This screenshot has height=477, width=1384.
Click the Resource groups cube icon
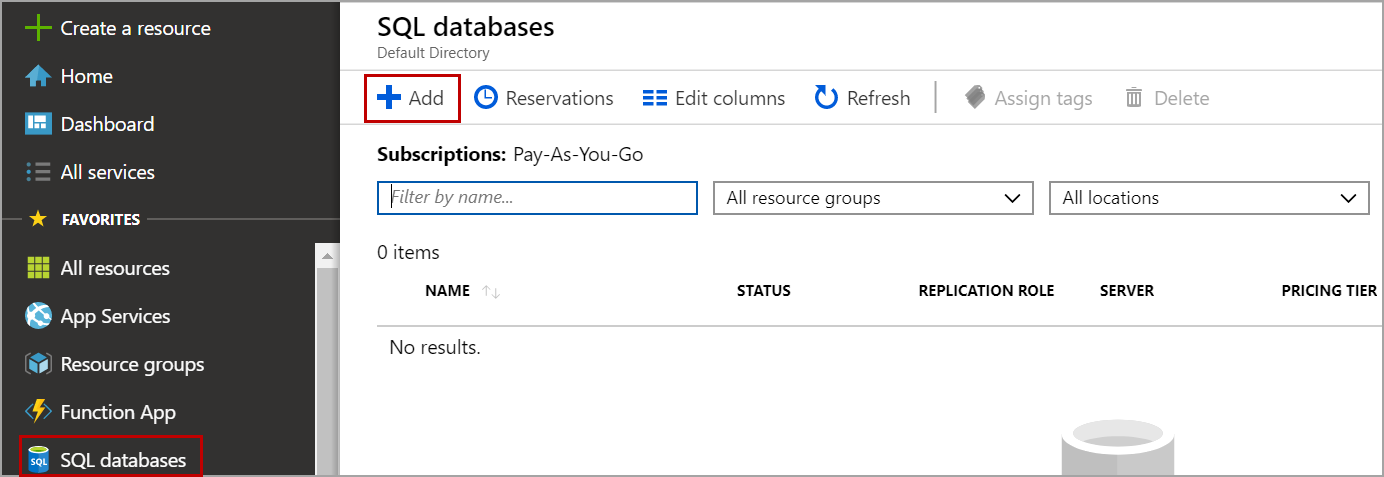[38, 364]
